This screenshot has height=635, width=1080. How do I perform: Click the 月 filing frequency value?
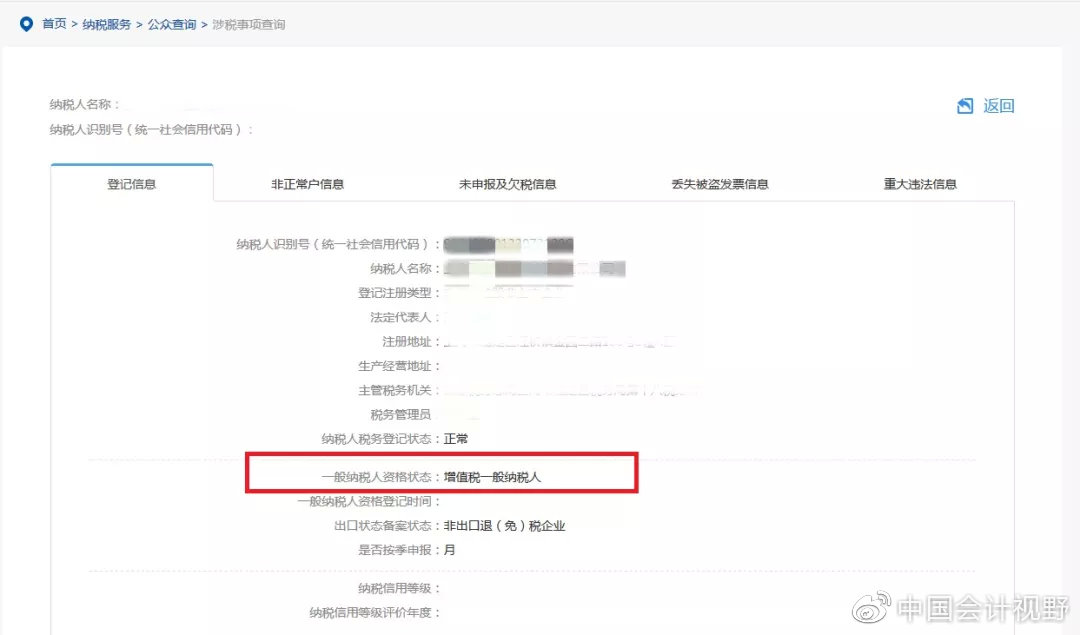pos(448,549)
